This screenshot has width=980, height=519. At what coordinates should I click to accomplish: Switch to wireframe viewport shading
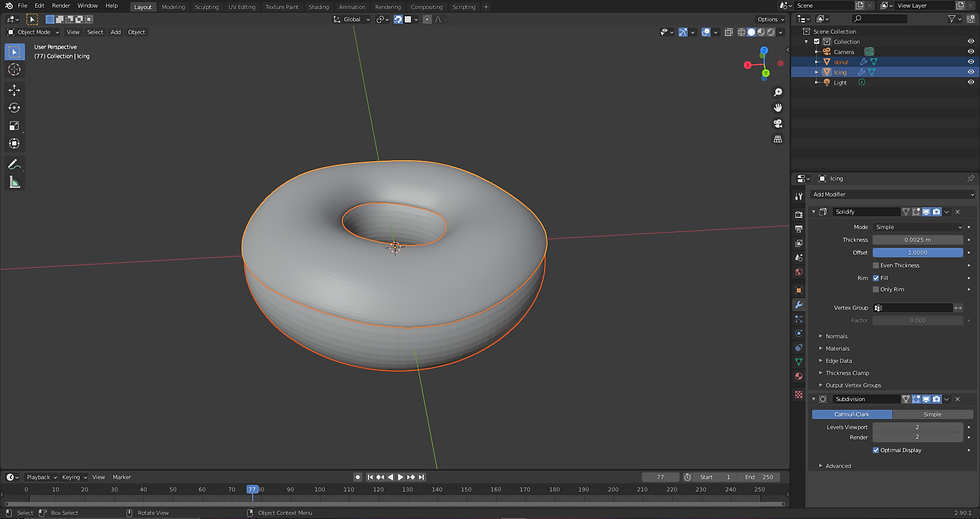click(741, 32)
